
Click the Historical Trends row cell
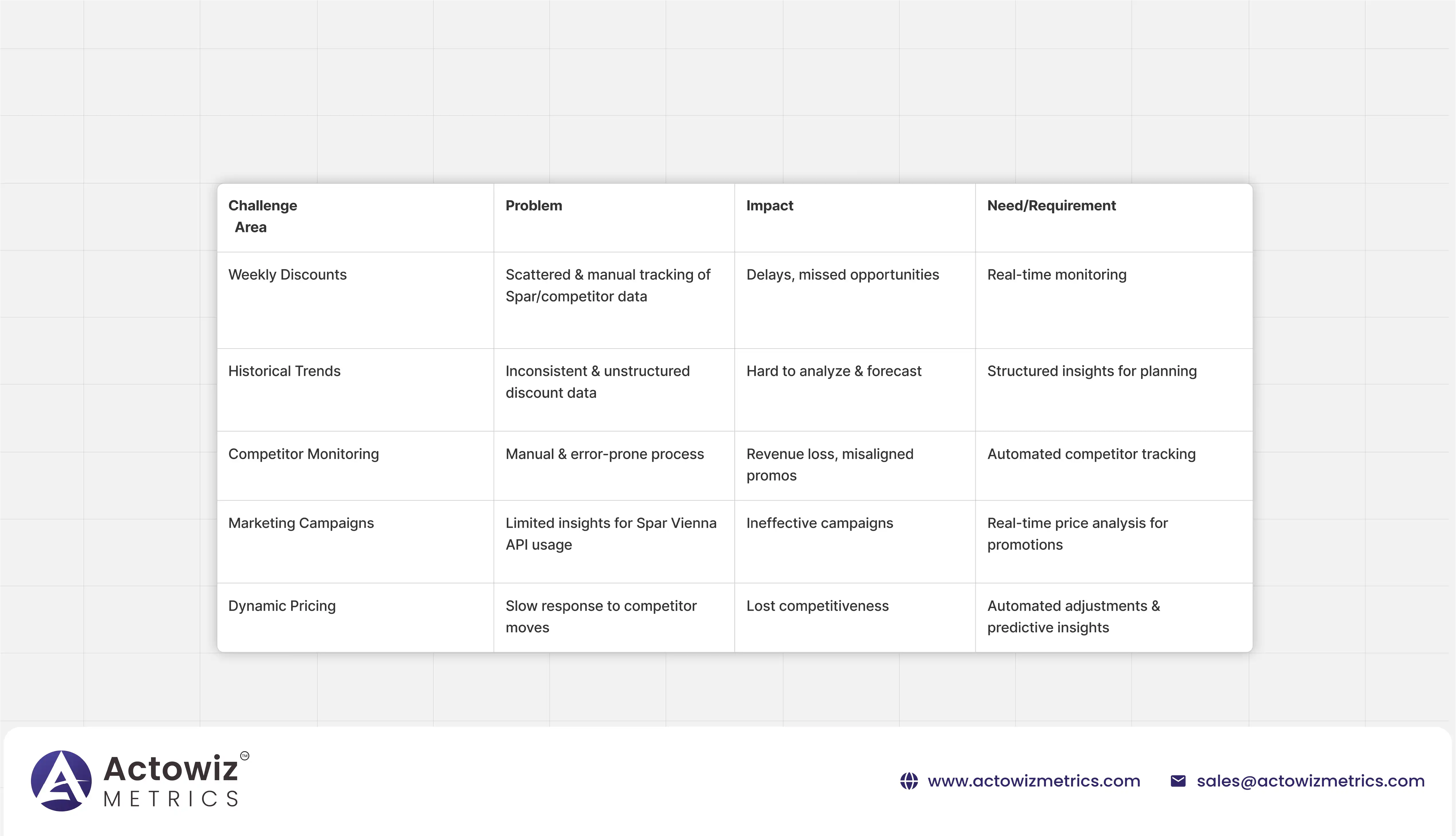point(284,371)
